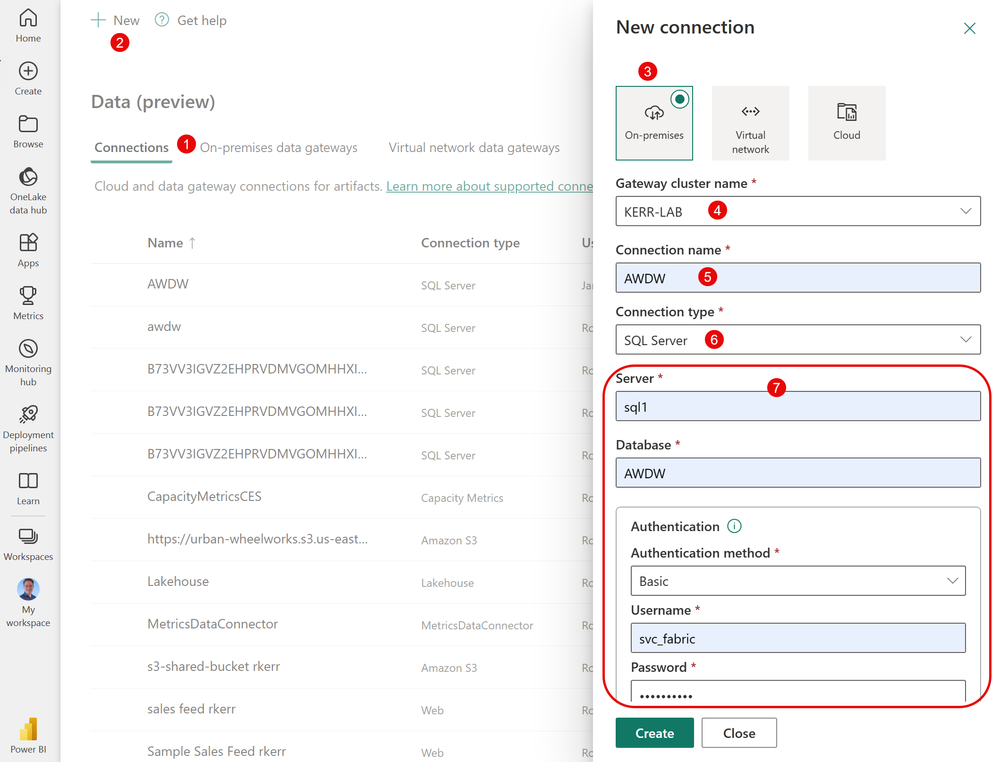The height and width of the screenshot is (762, 1000).
Task: Select the Virtual network connection option
Action: [x=750, y=122]
